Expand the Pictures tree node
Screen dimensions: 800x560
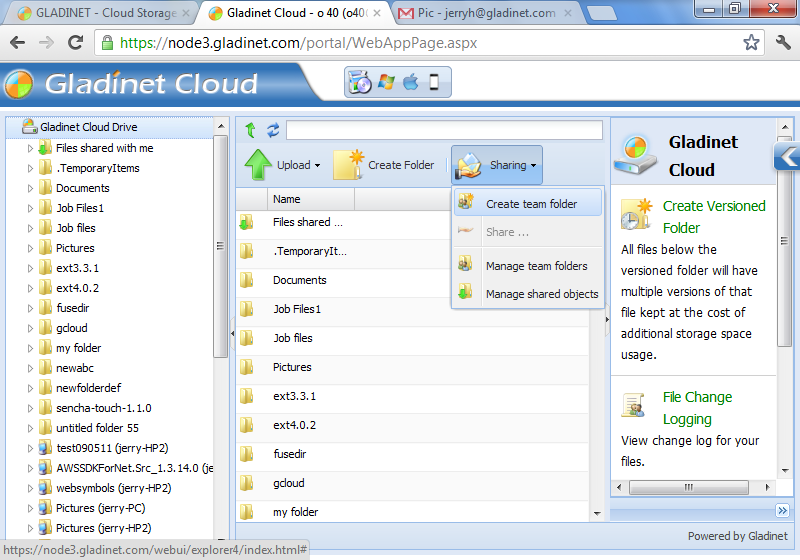click(30, 248)
